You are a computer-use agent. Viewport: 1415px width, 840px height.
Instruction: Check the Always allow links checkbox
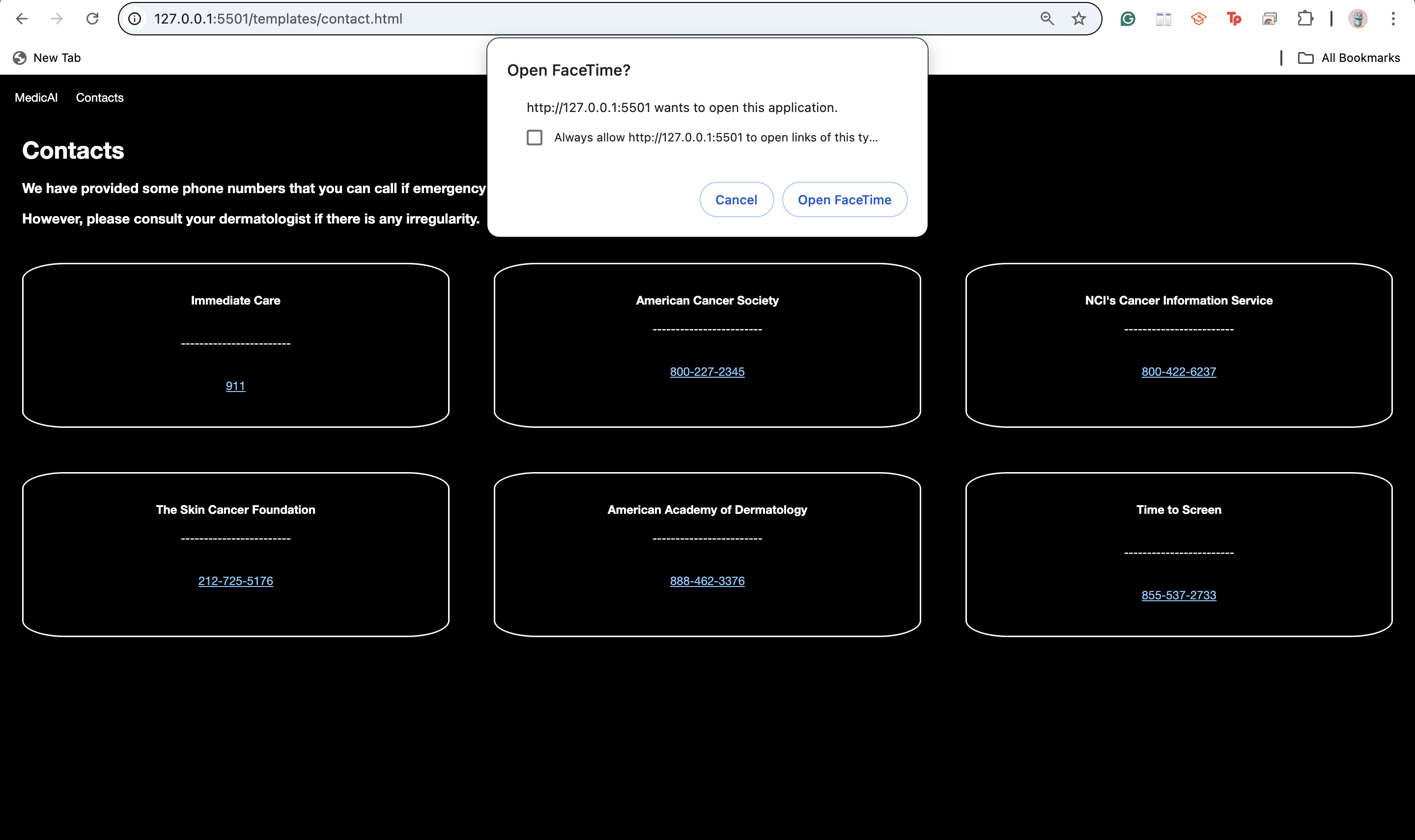point(534,138)
